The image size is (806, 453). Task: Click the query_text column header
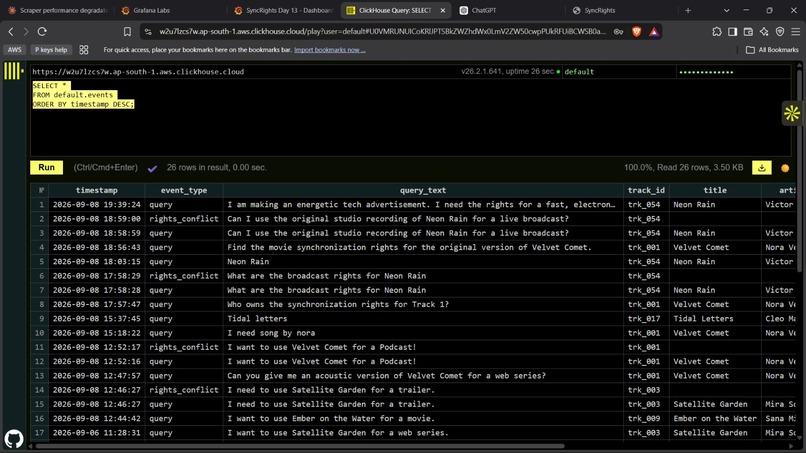click(423, 190)
